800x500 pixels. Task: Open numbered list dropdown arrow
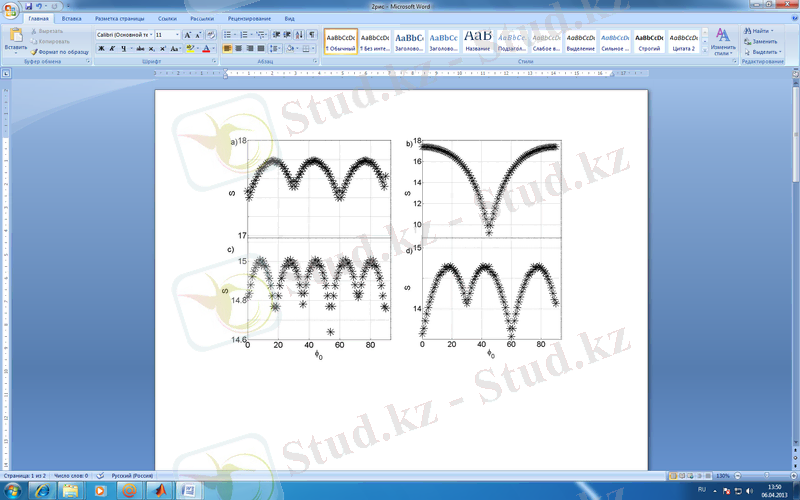(x=252, y=35)
